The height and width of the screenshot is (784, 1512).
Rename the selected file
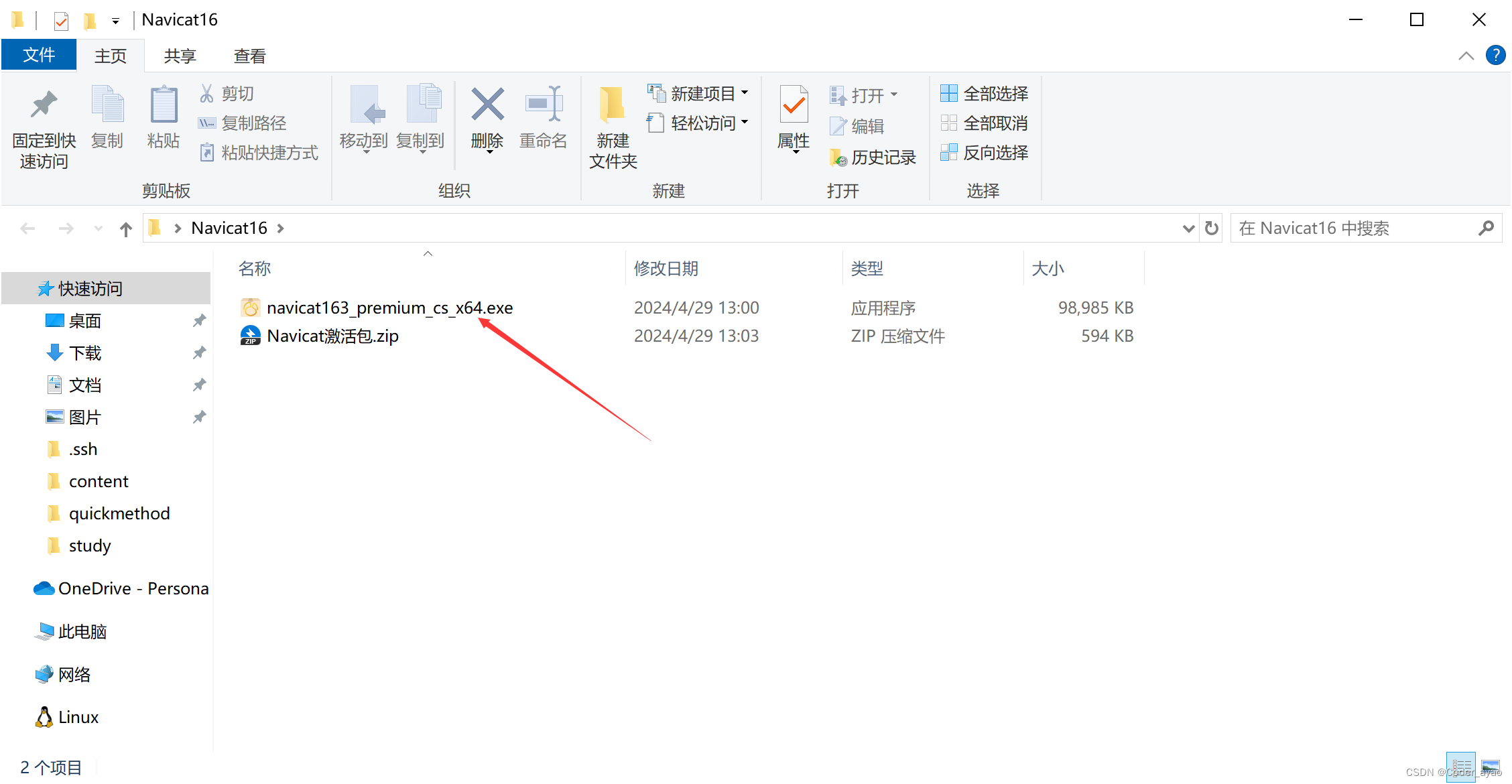[544, 117]
